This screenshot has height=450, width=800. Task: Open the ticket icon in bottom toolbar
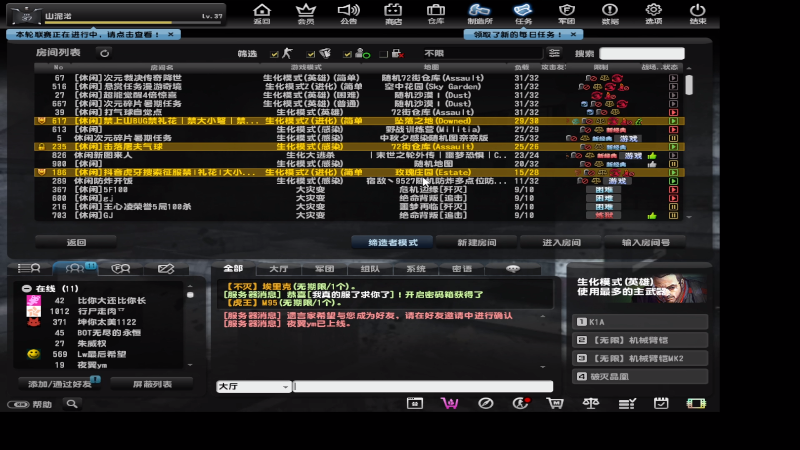(696, 404)
